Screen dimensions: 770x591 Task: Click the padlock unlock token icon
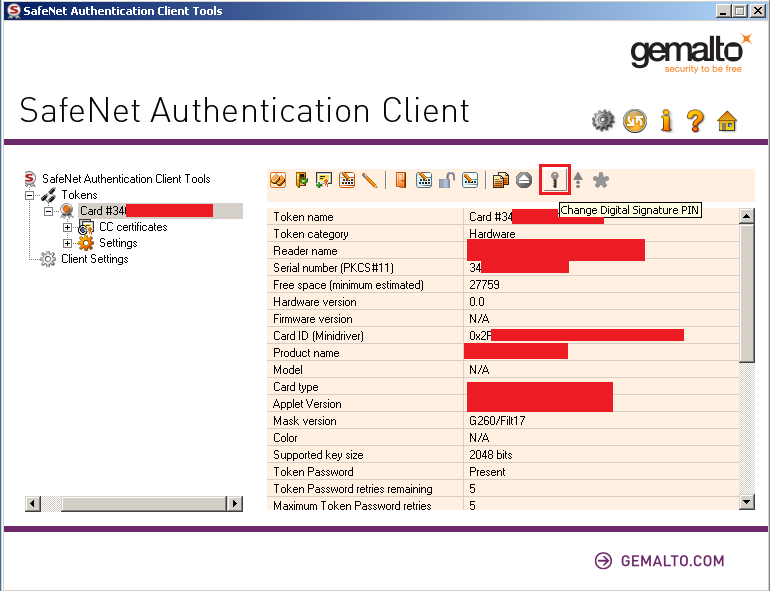[x=447, y=180]
